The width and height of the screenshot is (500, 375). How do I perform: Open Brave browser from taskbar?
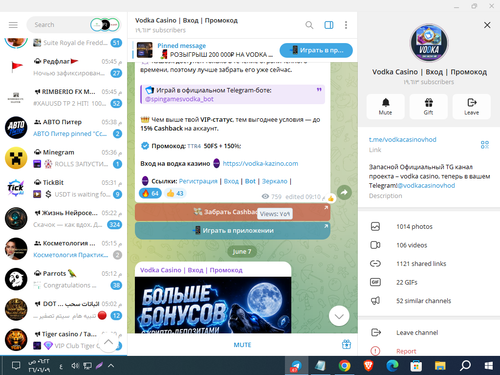[368, 366]
